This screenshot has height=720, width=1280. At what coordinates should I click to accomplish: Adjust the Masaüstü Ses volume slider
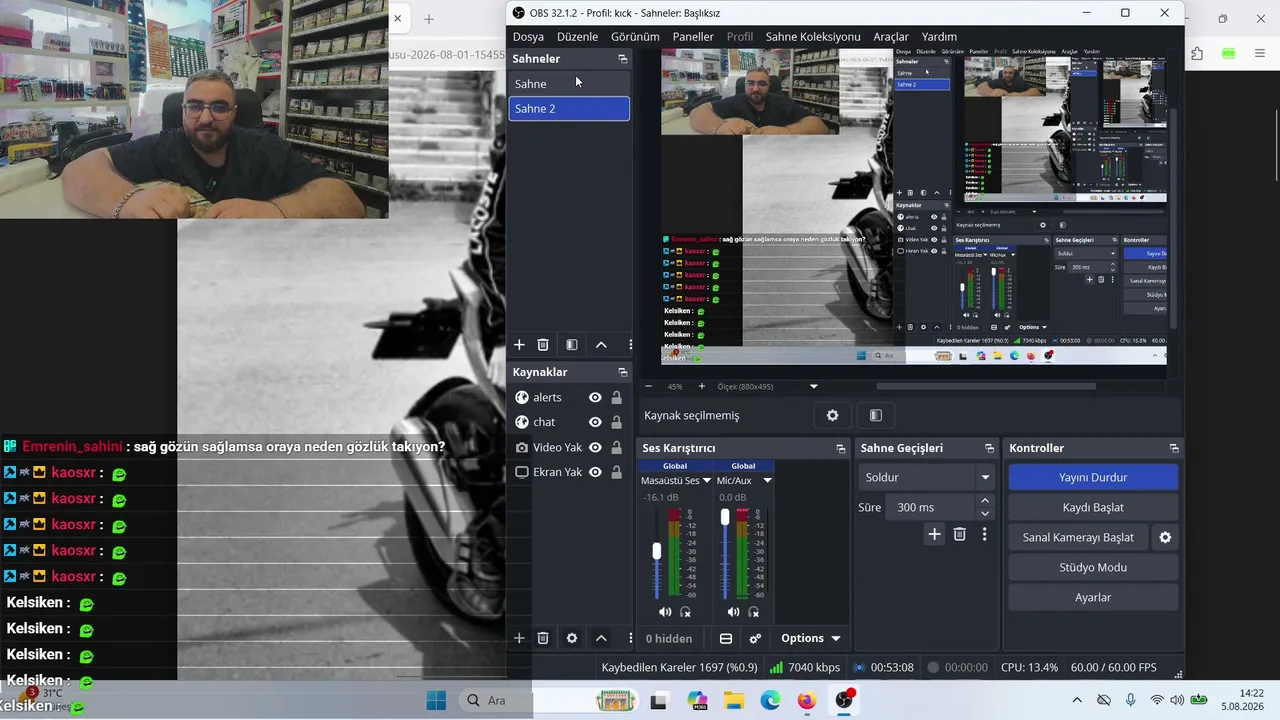(657, 551)
